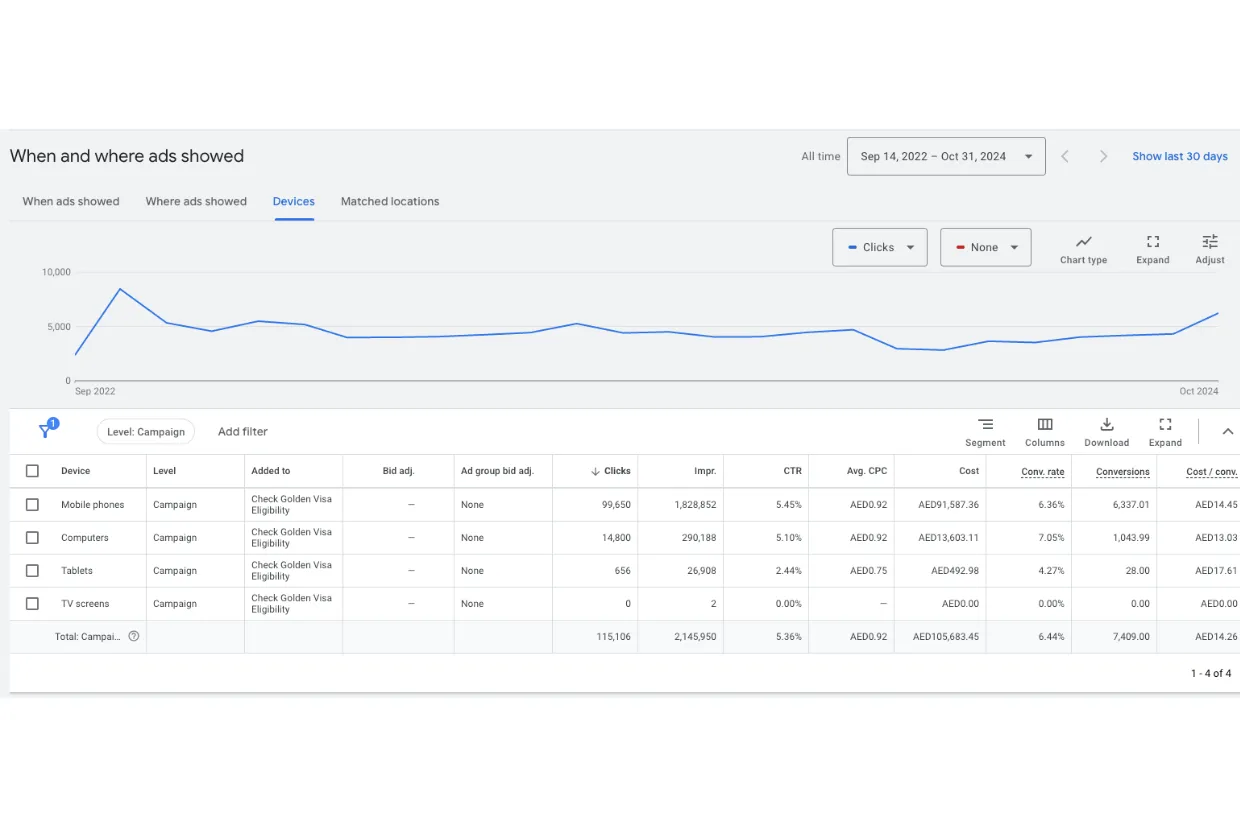Collapse the chart with the chevron
Screen dimensions: 1240x827
pos(1228,432)
